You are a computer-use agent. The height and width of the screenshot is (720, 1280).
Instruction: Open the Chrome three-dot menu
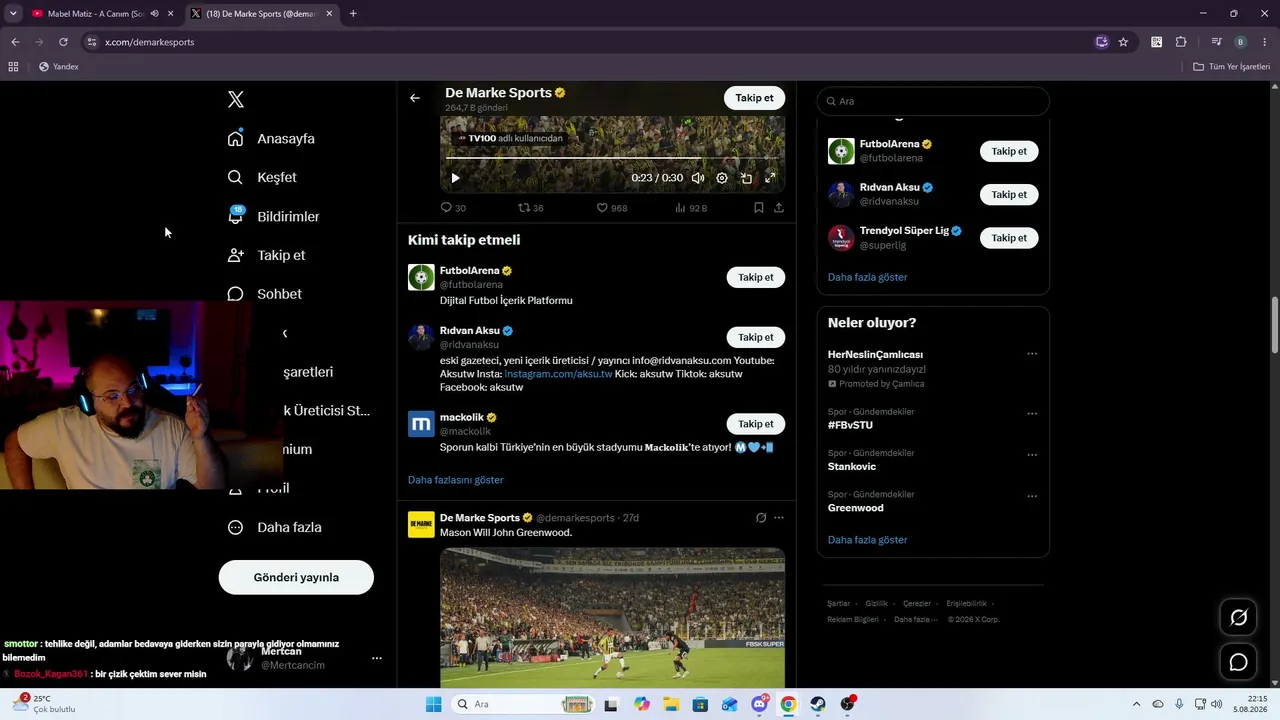click(1265, 42)
